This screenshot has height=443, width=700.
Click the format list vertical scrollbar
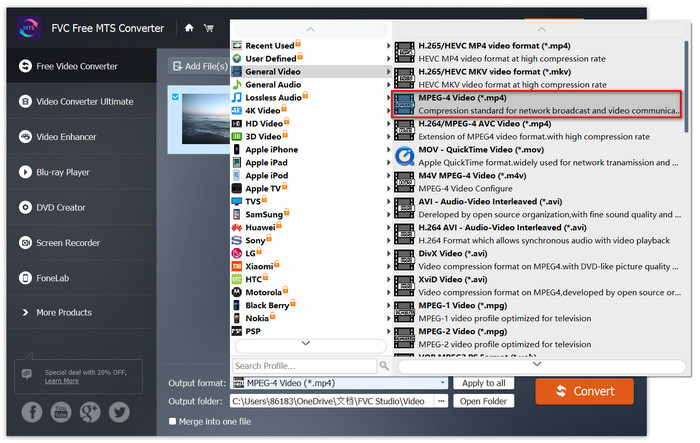coord(687,86)
